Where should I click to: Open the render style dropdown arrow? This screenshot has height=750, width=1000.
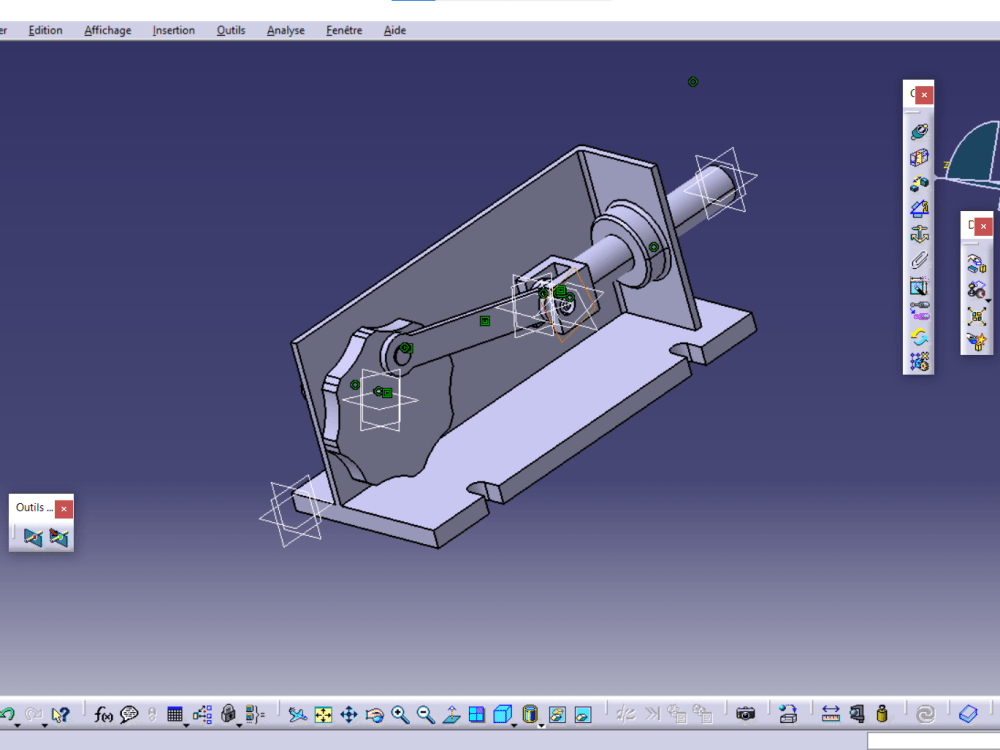point(543,723)
